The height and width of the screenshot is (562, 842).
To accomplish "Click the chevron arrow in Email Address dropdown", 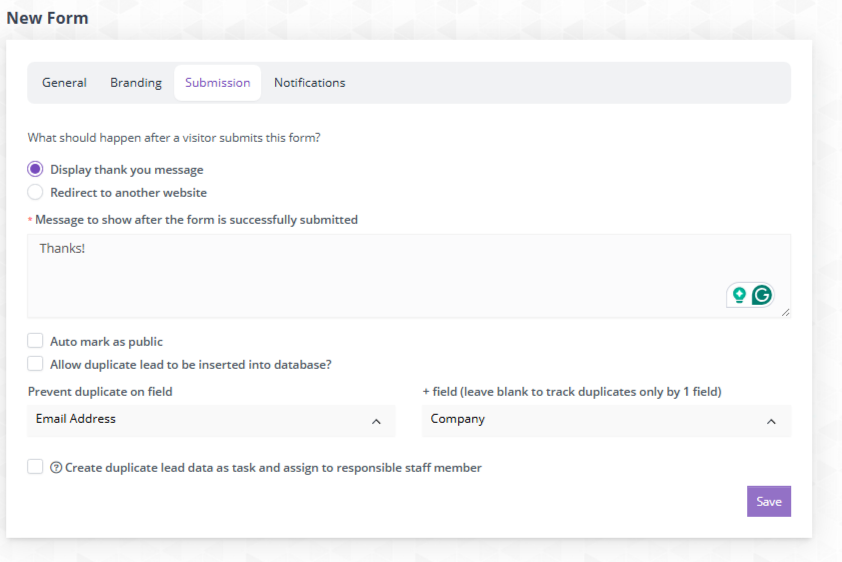I will coord(376,422).
